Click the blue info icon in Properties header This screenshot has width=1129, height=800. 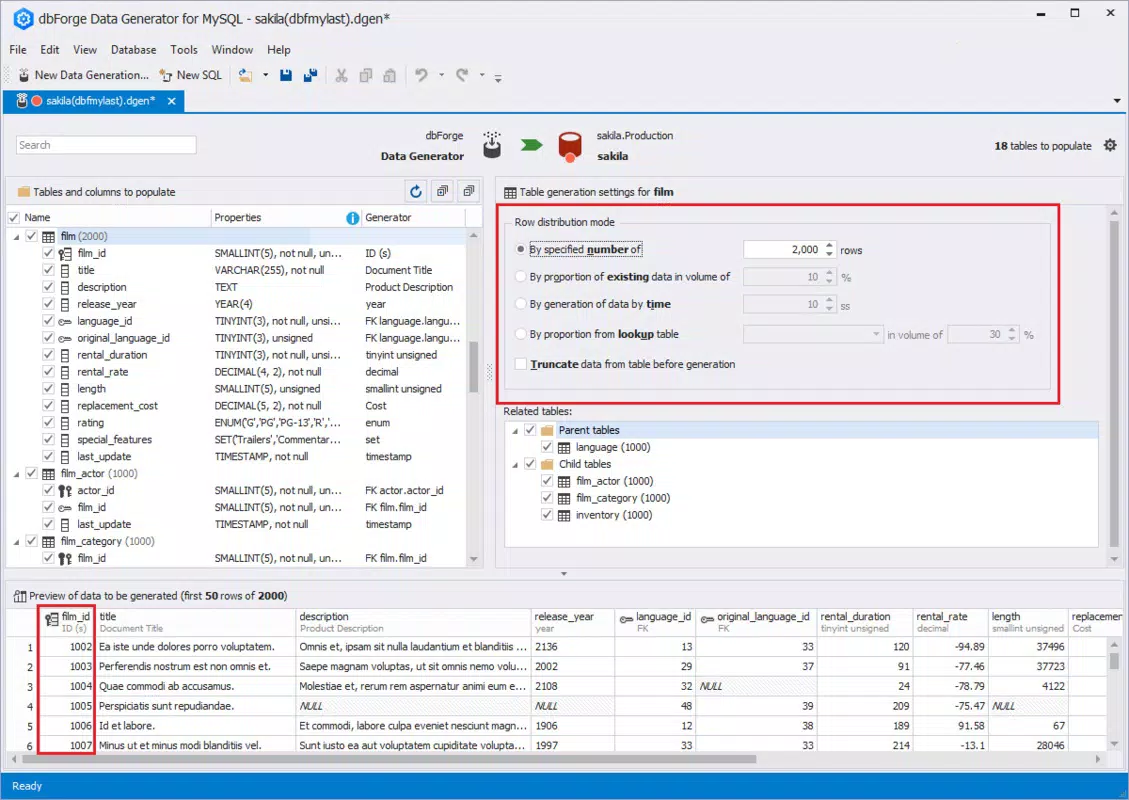click(x=352, y=218)
